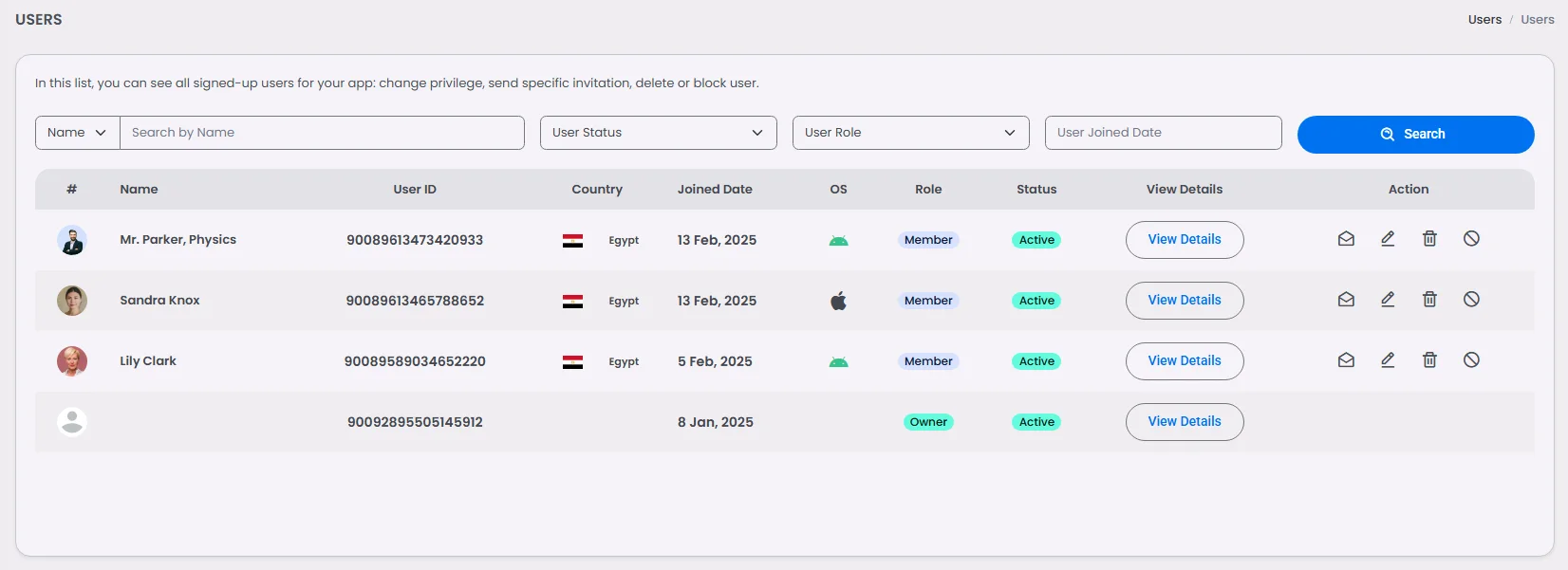This screenshot has height=570, width=1568.
Task: Delete Lily Clark with the trash icon
Action: [1429, 360]
